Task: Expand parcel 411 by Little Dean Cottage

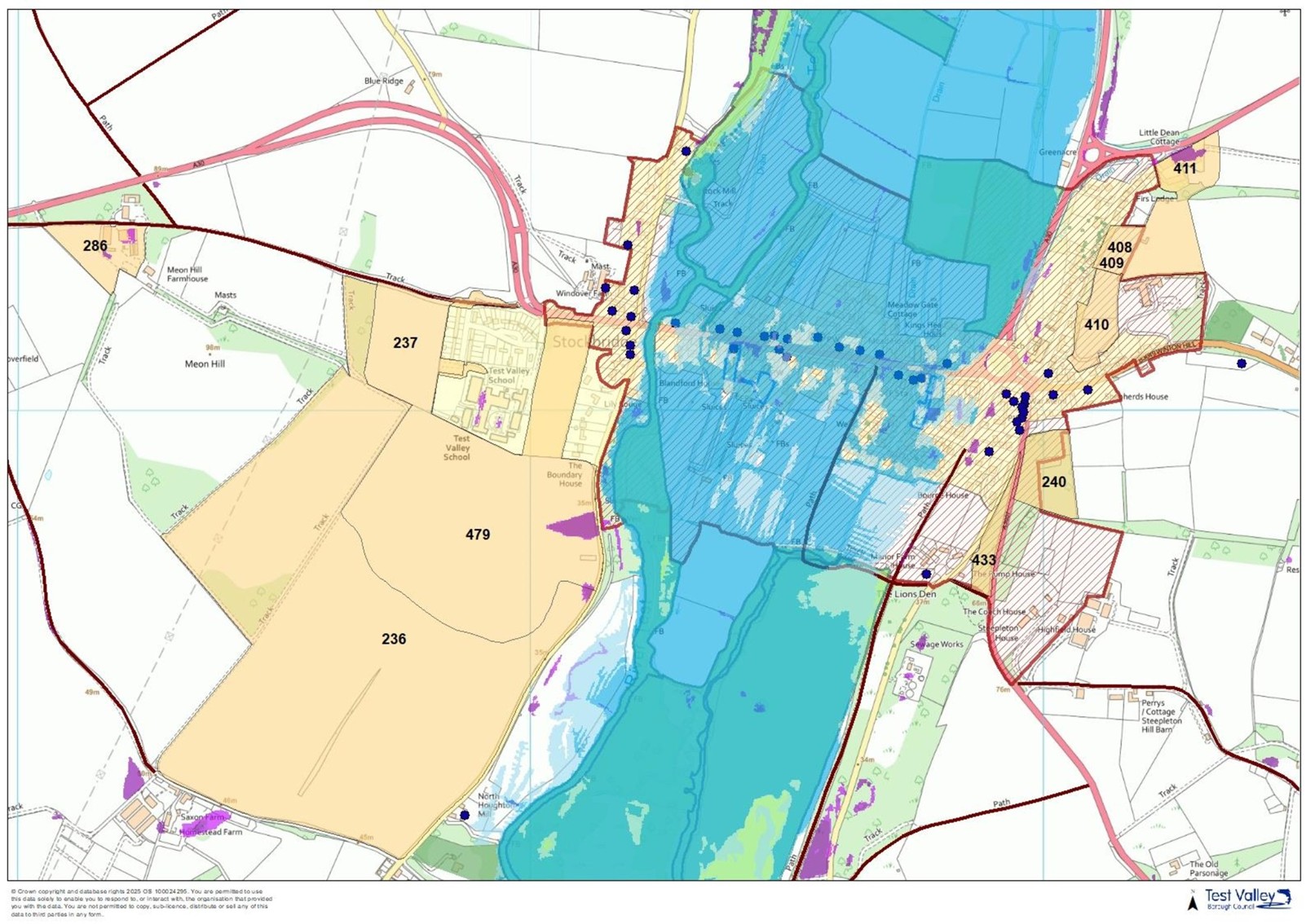Action: coord(1185,169)
